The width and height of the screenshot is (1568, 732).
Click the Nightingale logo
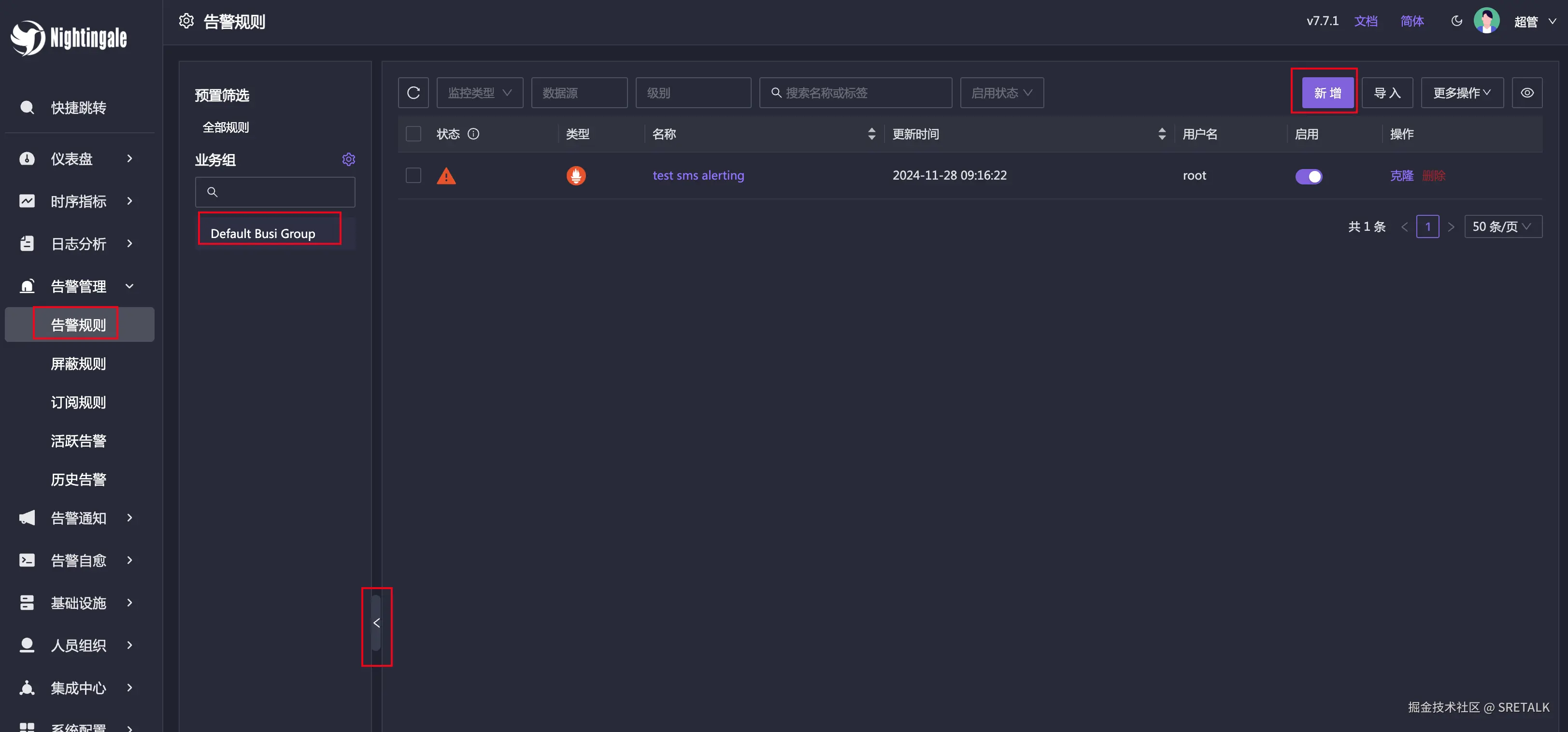coord(69,38)
